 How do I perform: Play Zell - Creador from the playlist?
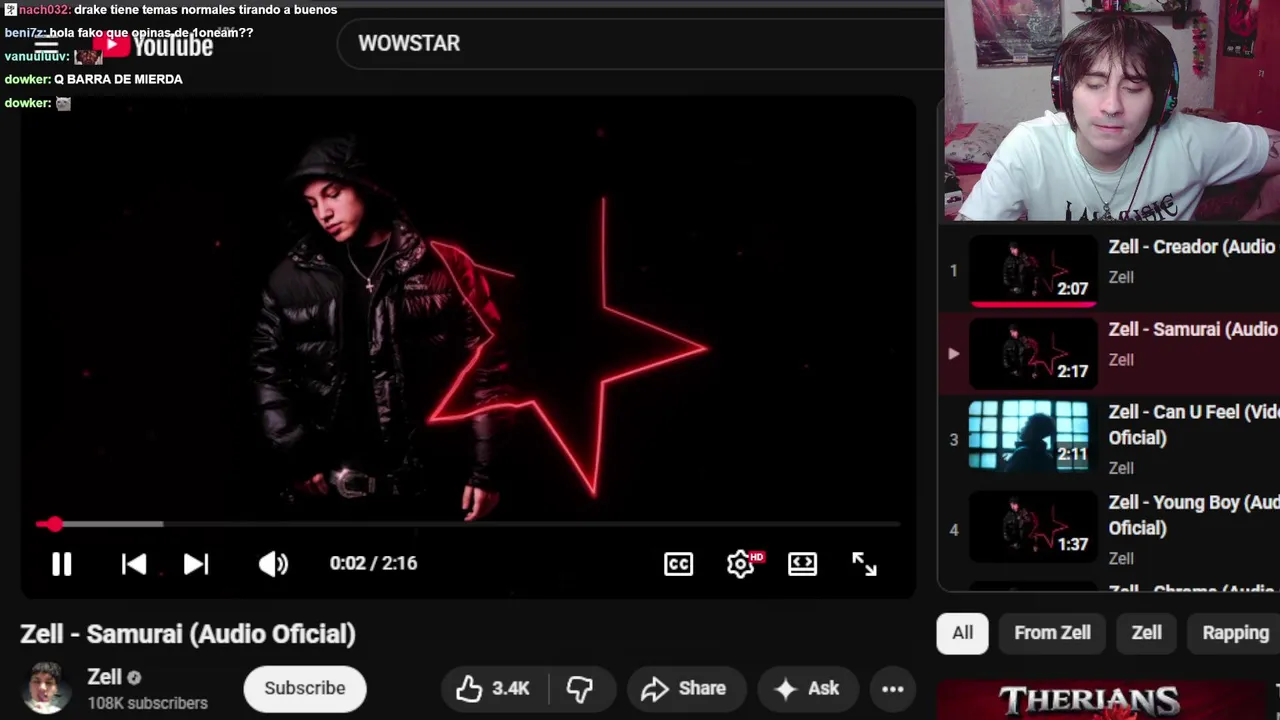coord(1109,270)
